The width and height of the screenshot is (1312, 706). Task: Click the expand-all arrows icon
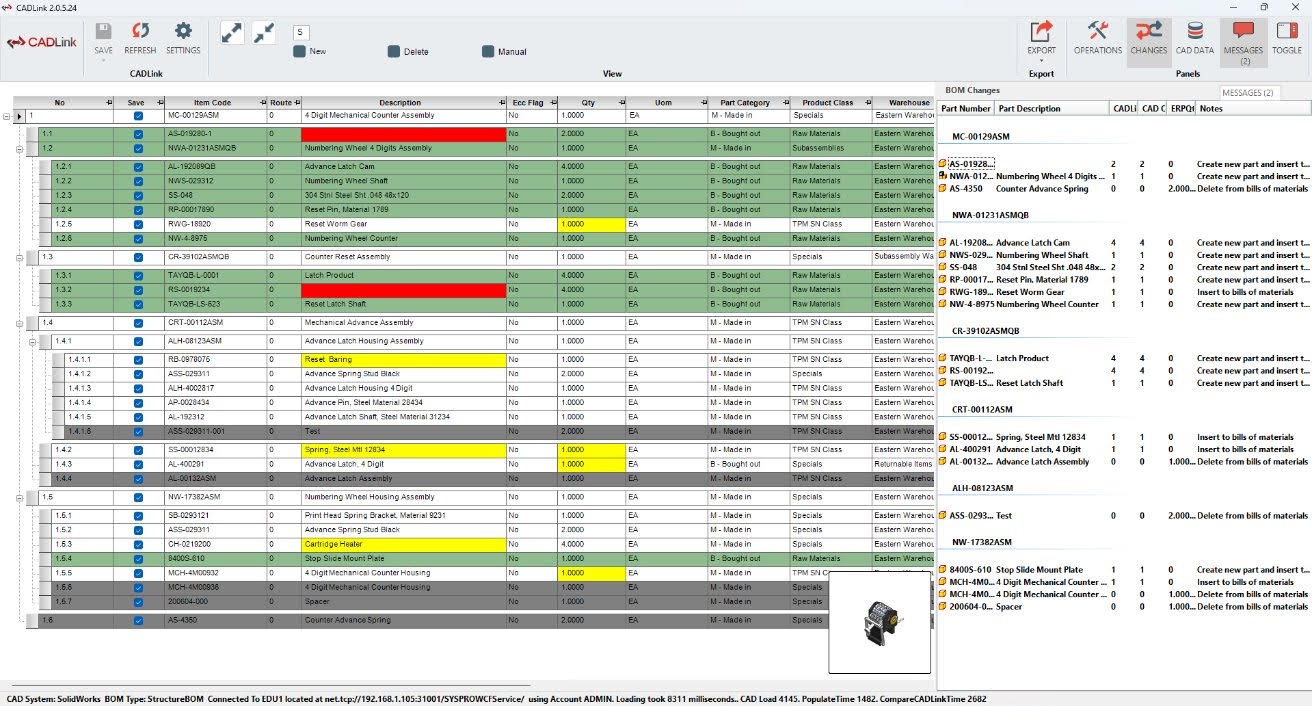click(232, 31)
